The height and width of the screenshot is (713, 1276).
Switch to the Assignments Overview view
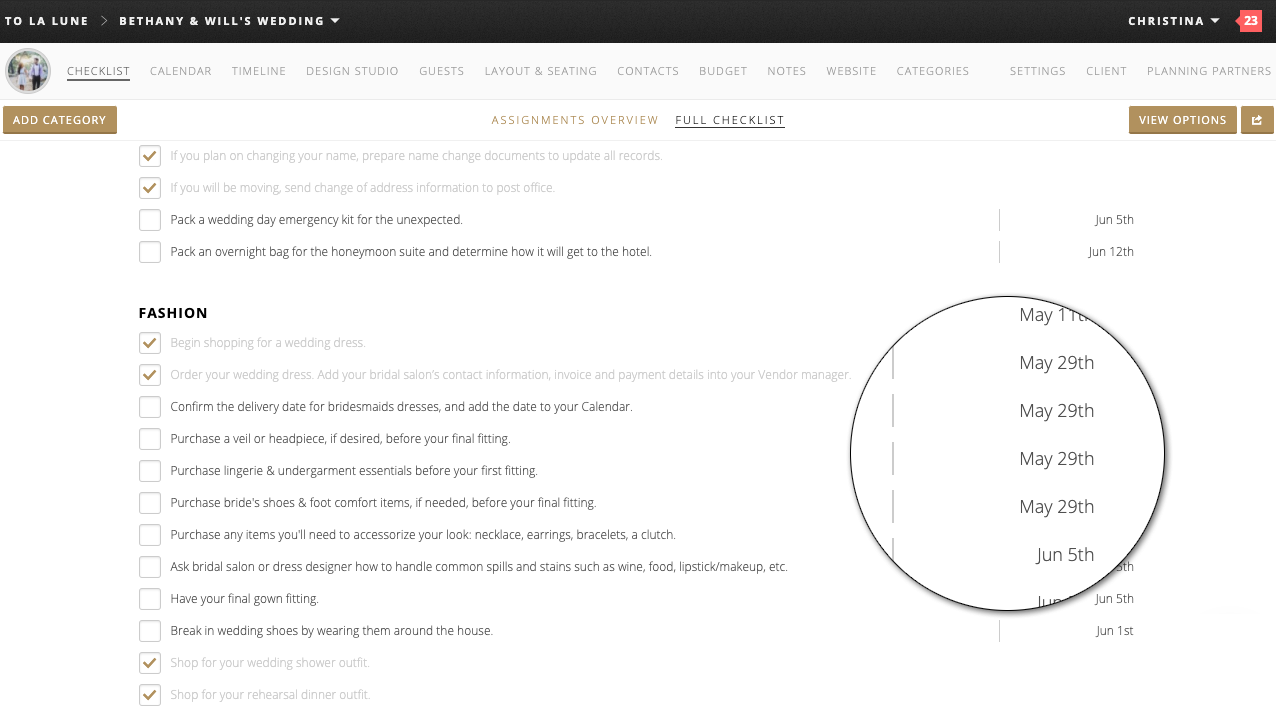[575, 120]
